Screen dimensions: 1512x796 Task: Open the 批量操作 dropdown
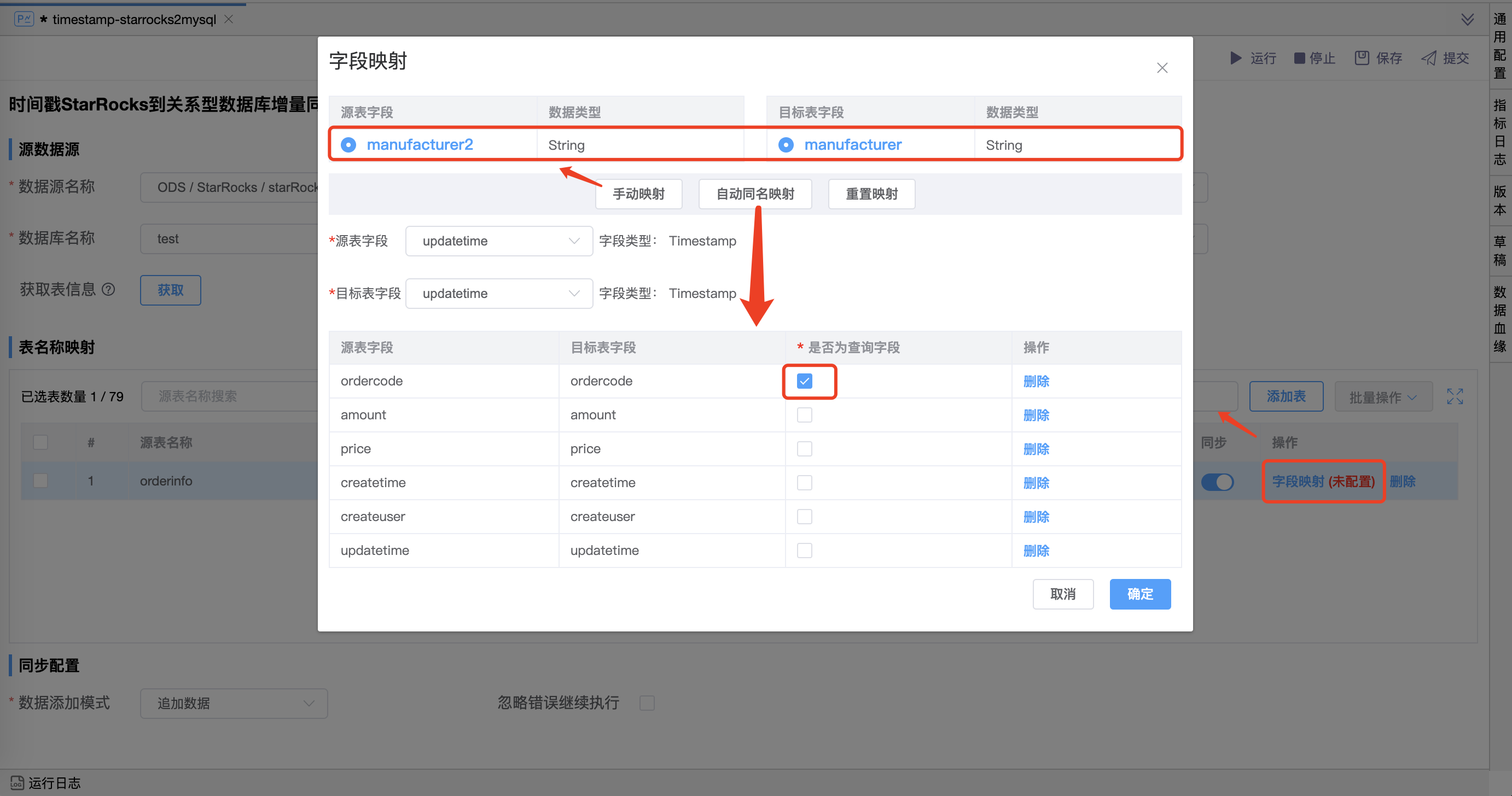pos(1383,397)
